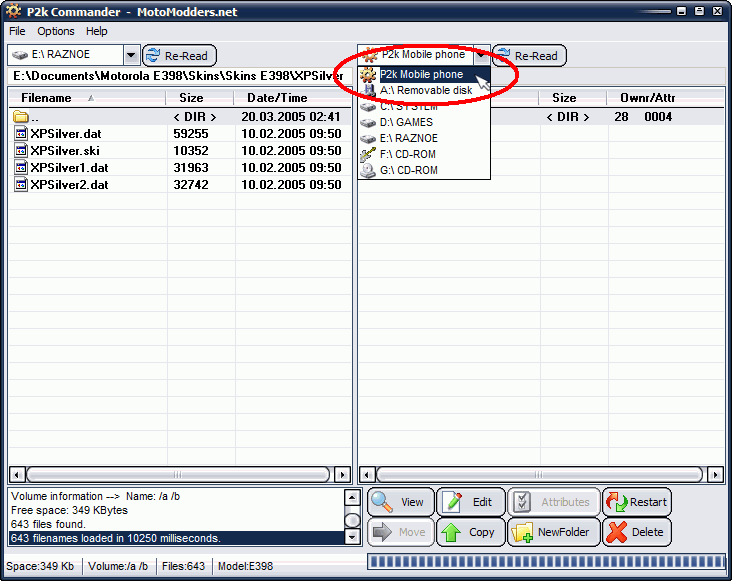Click the folder-plus icon on NewFolder button
This screenshot has height=581, width=732.
pos(522,532)
